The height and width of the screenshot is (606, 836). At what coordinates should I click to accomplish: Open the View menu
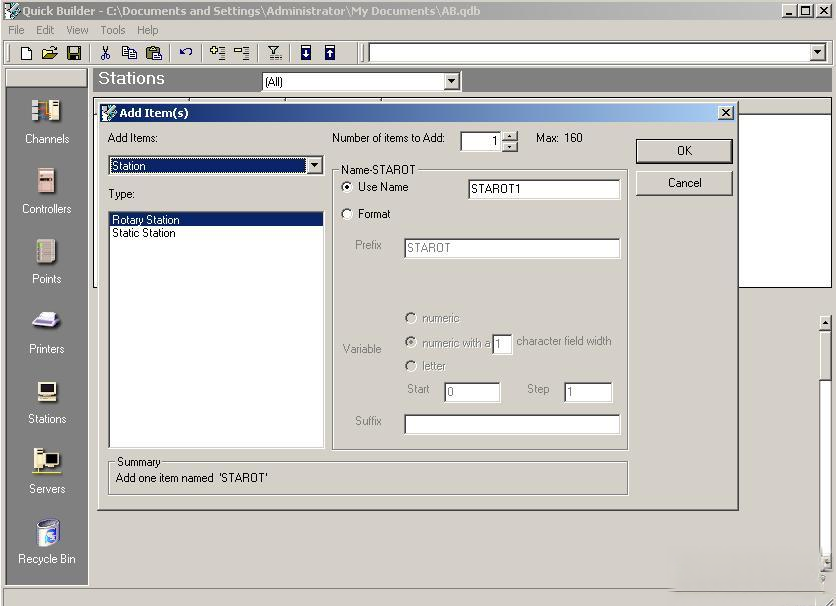(77, 30)
